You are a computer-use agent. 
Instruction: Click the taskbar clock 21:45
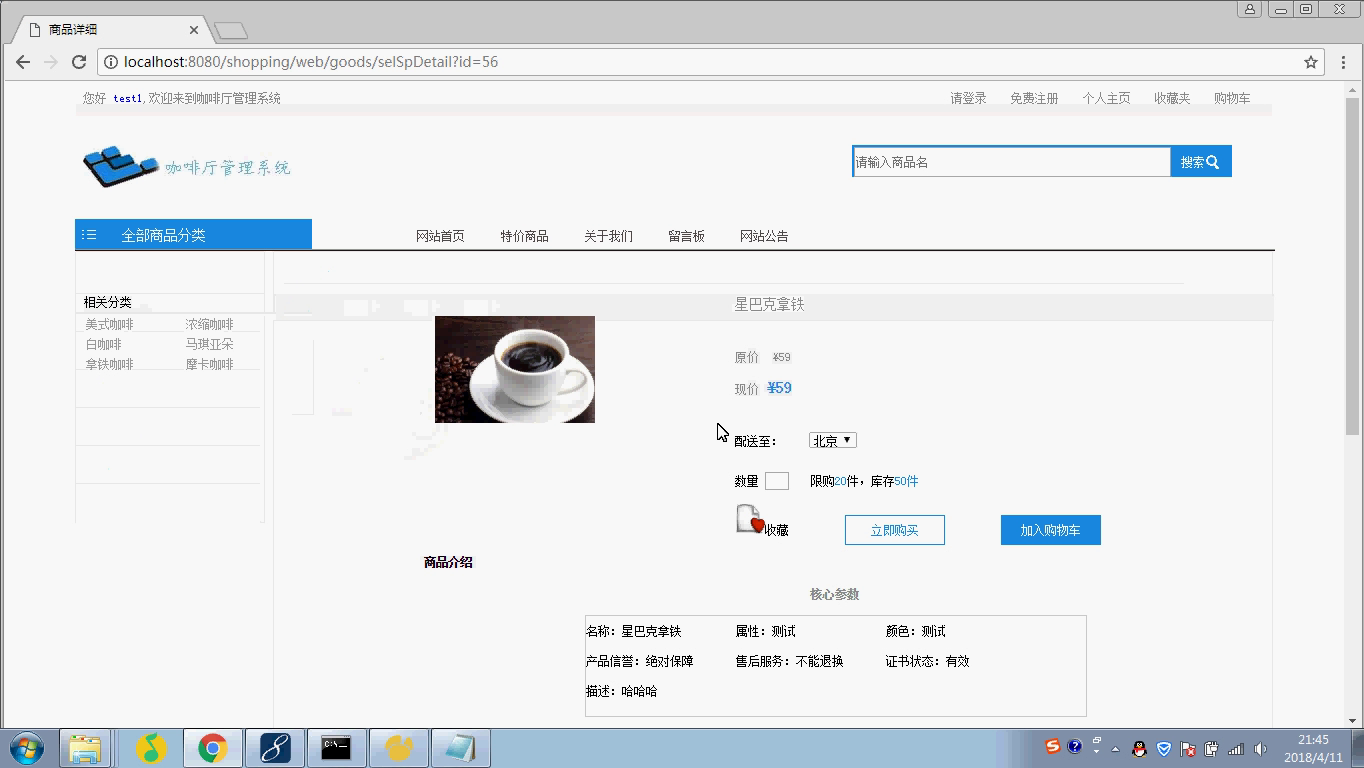point(1313,740)
